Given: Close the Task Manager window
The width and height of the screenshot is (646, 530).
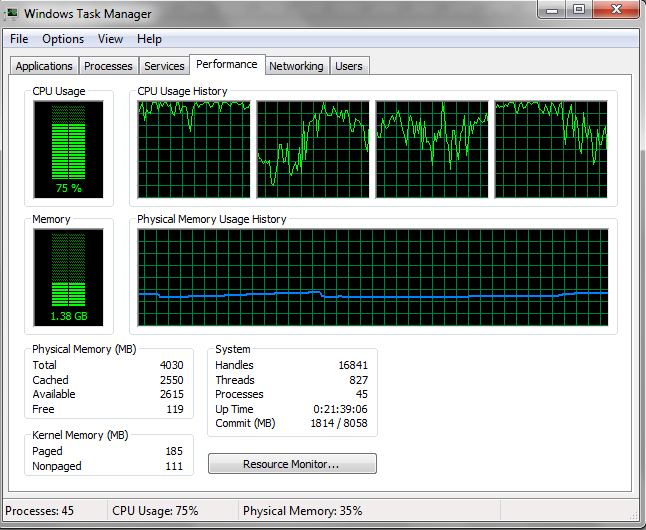Looking at the screenshot, I should tap(616, 9).
